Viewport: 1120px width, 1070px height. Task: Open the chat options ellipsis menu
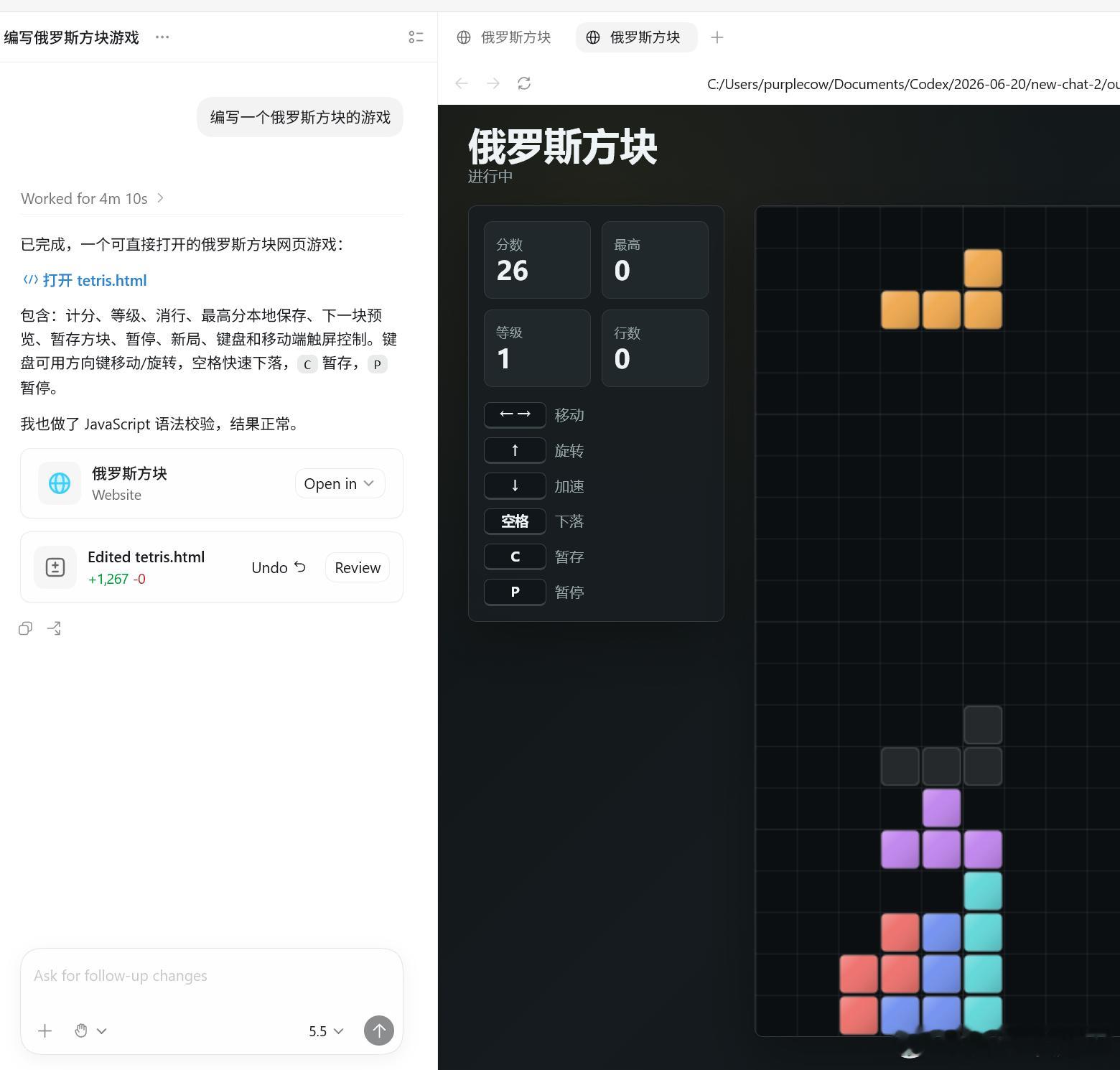[162, 37]
